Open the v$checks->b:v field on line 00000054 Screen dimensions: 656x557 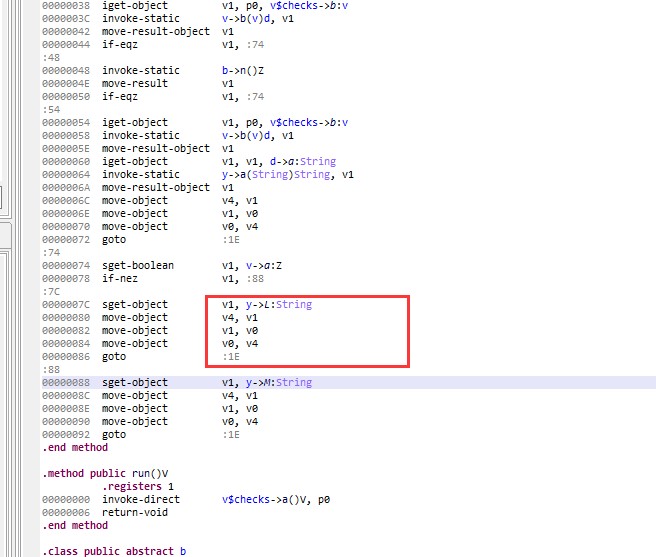pos(309,122)
